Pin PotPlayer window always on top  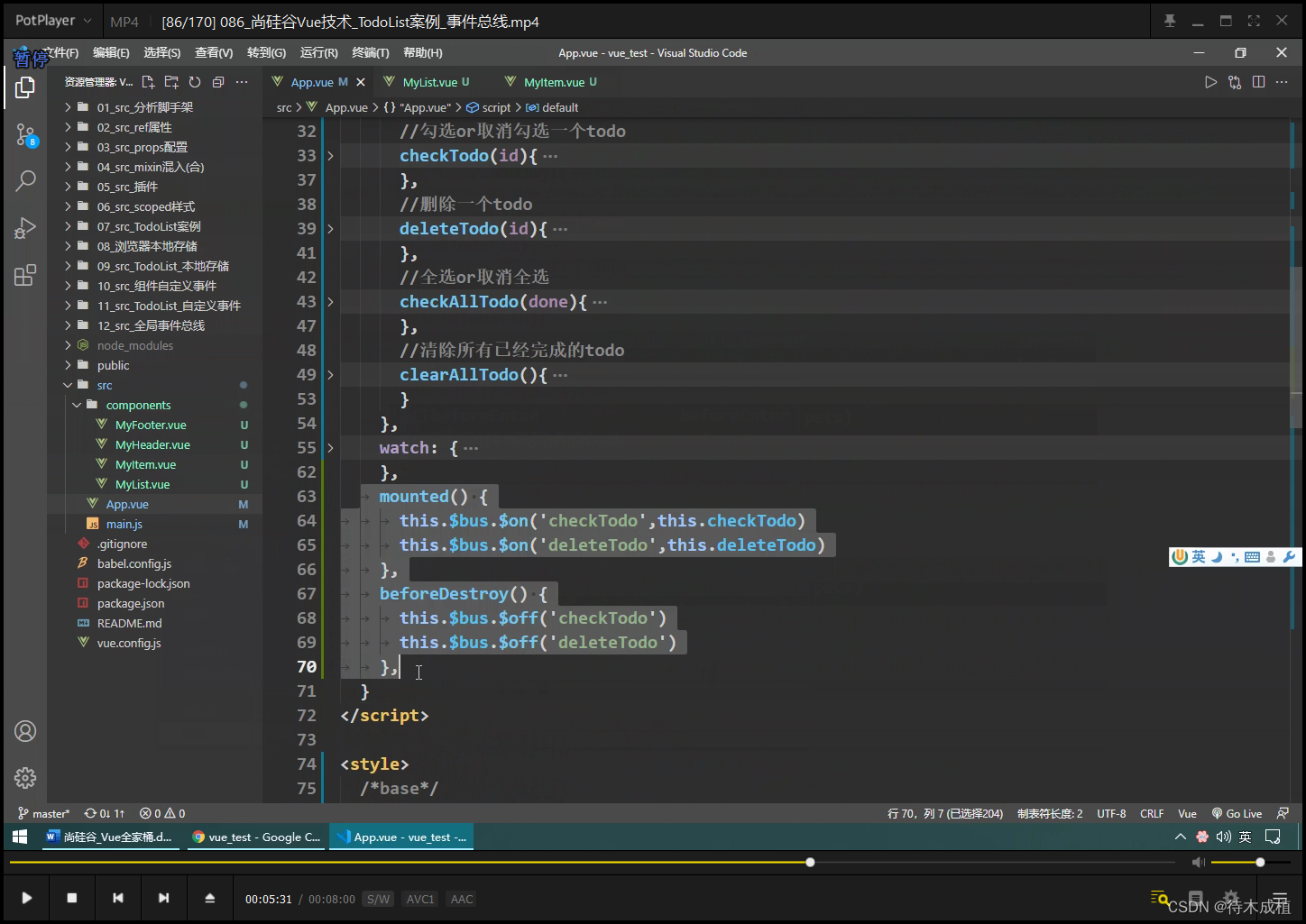[x=1170, y=21]
